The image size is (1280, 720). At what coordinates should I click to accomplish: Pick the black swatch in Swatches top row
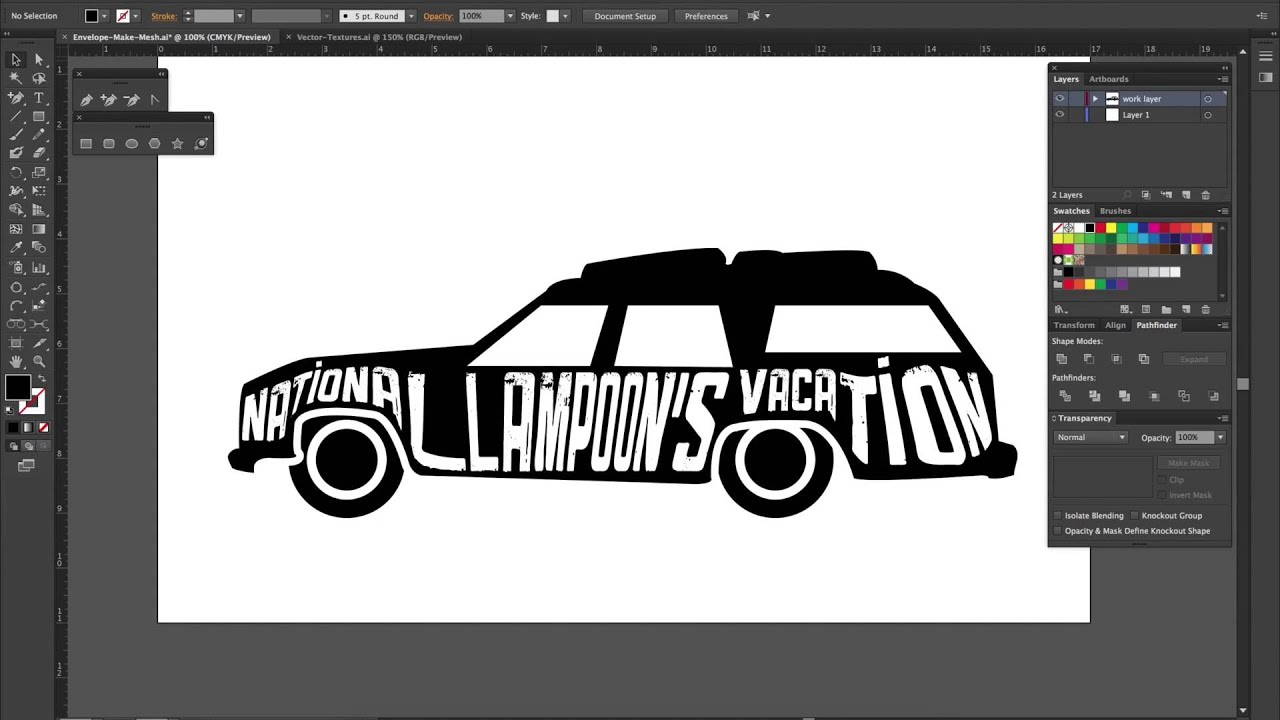[1090, 228]
